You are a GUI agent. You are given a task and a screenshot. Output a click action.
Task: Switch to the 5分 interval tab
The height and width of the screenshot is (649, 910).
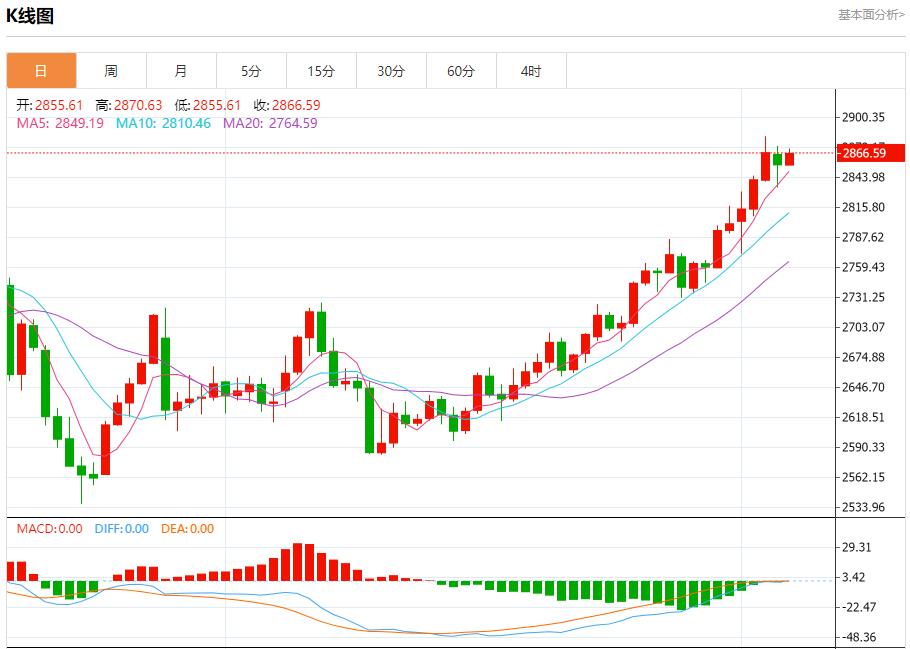[x=251, y=71]
